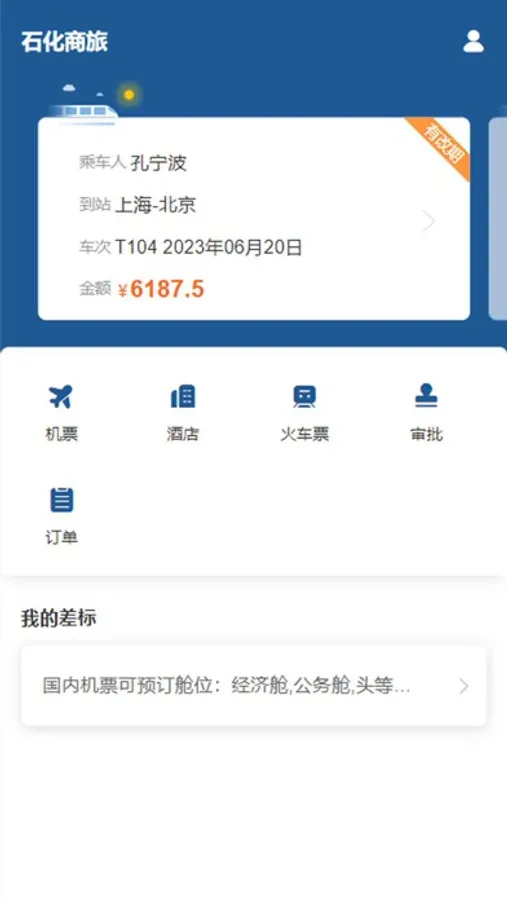This screenshot has width=507, height=900.
Task: Select the 机票 label text
Action: 61,434
